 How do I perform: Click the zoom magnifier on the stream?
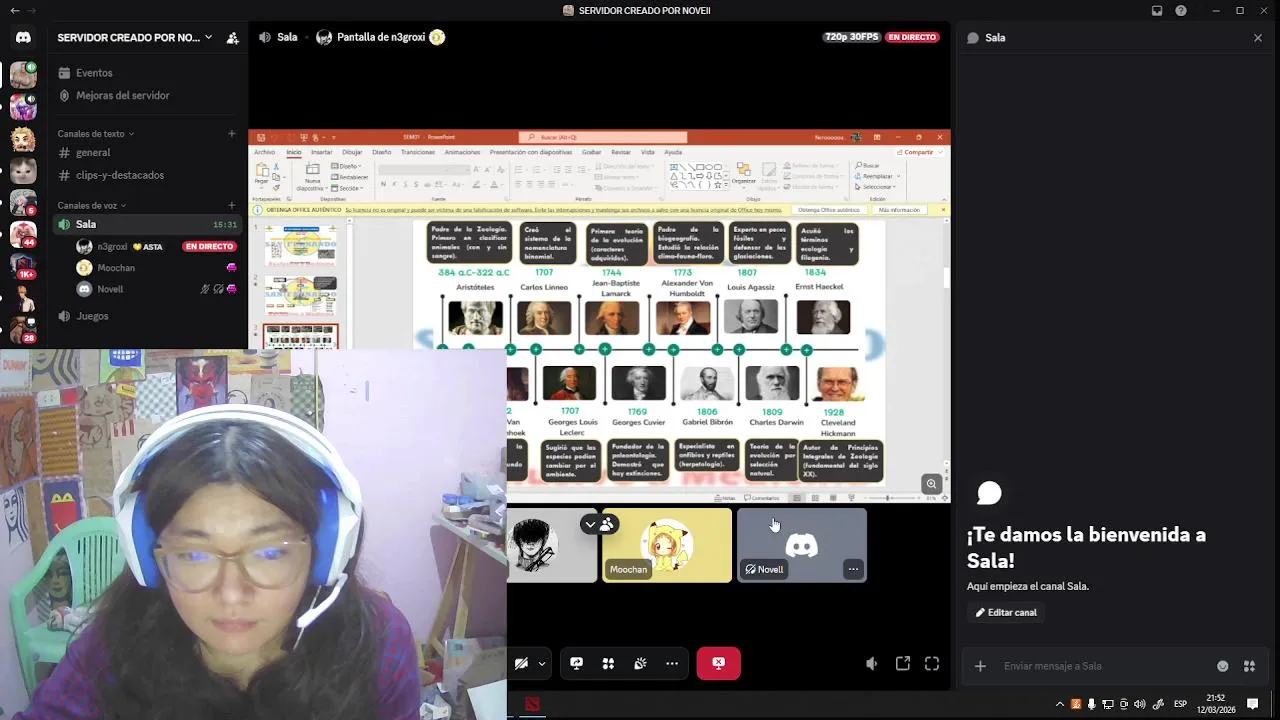tap(931, 483)
